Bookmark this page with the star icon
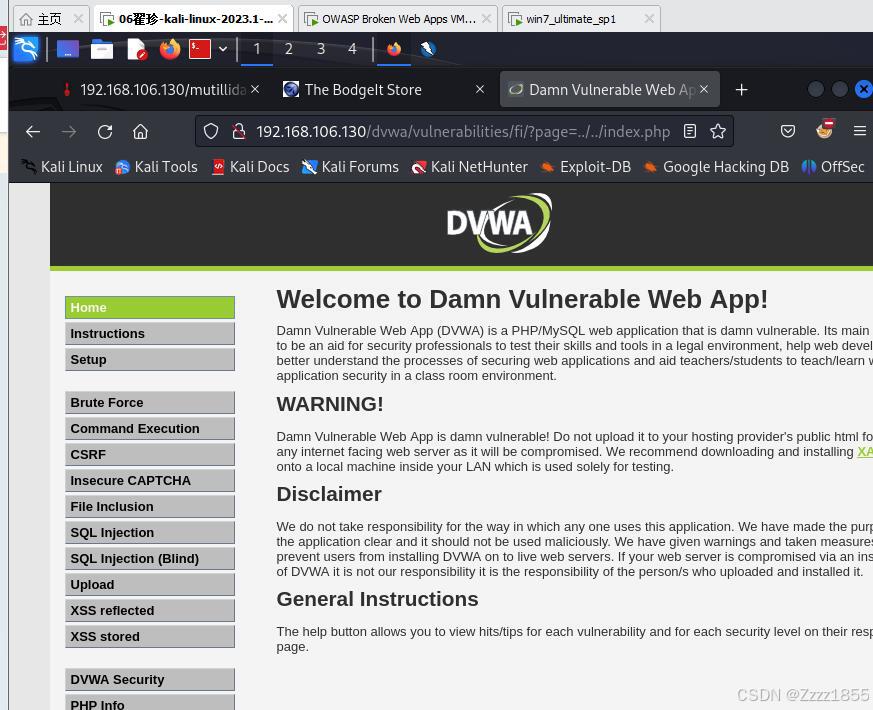This screenshot has height=710, width=873. click(x=718, y=131)
